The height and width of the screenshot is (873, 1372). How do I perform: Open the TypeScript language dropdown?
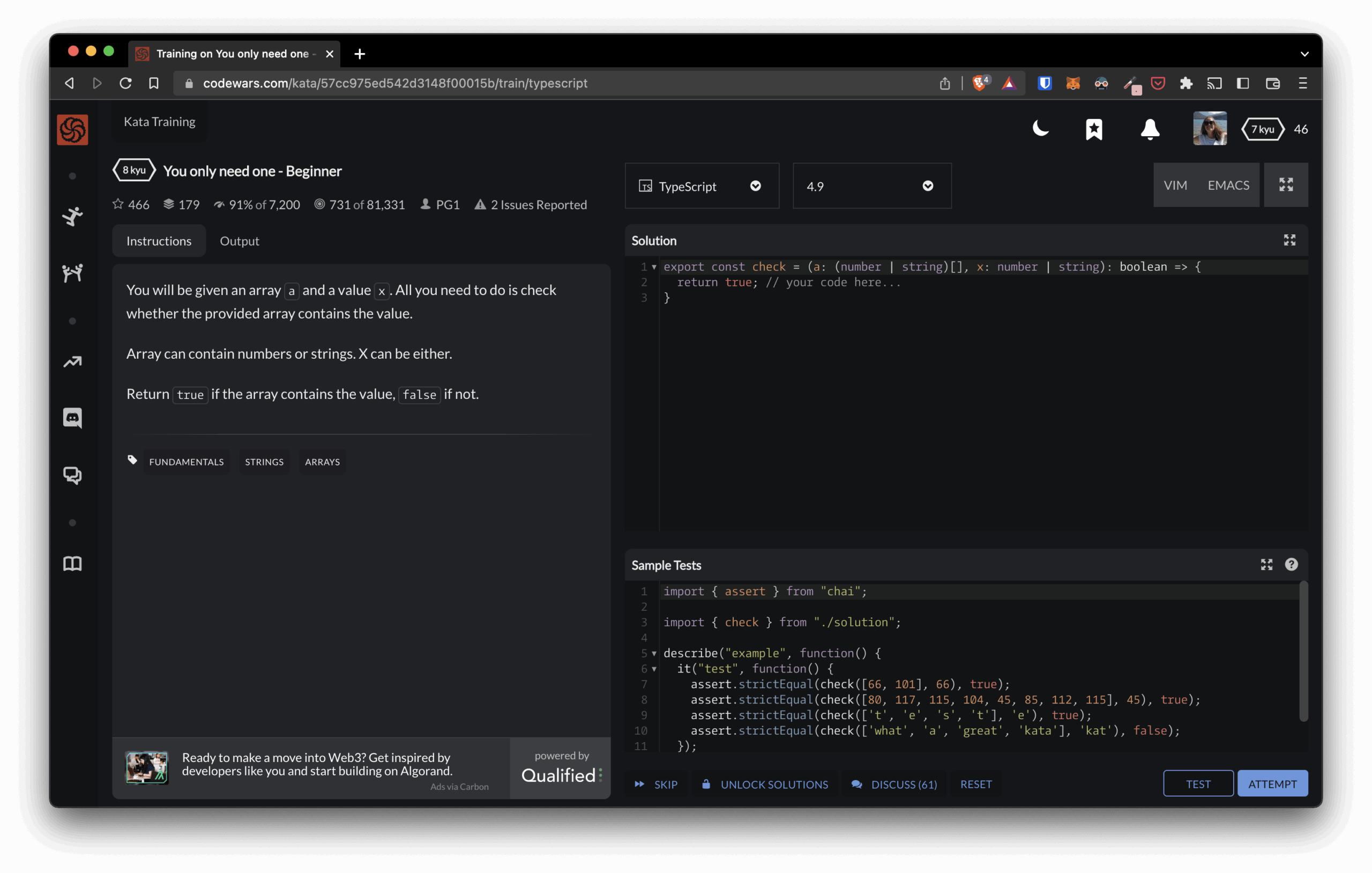702,186
